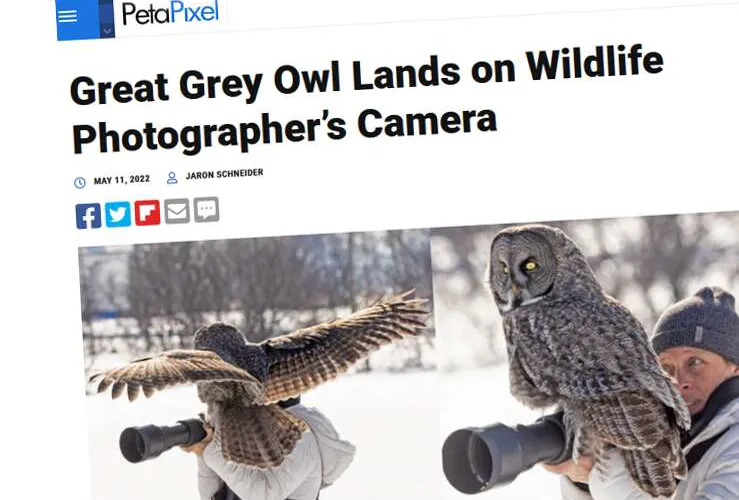739x500 pixels.
Task: Click the owl's yellow eye in the right photo
Action: coord(531,266)
